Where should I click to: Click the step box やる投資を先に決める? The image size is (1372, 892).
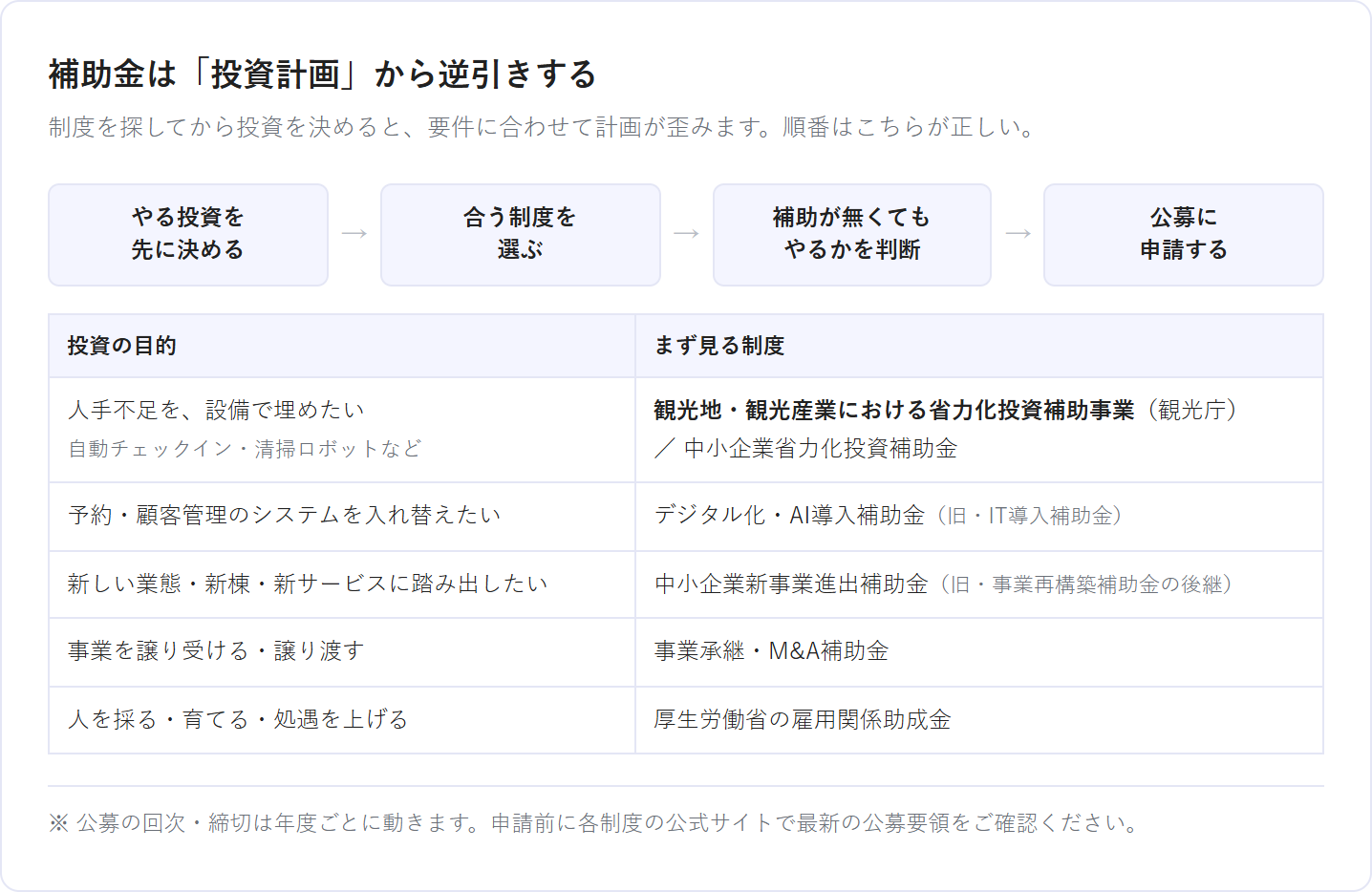coord(188,235)
